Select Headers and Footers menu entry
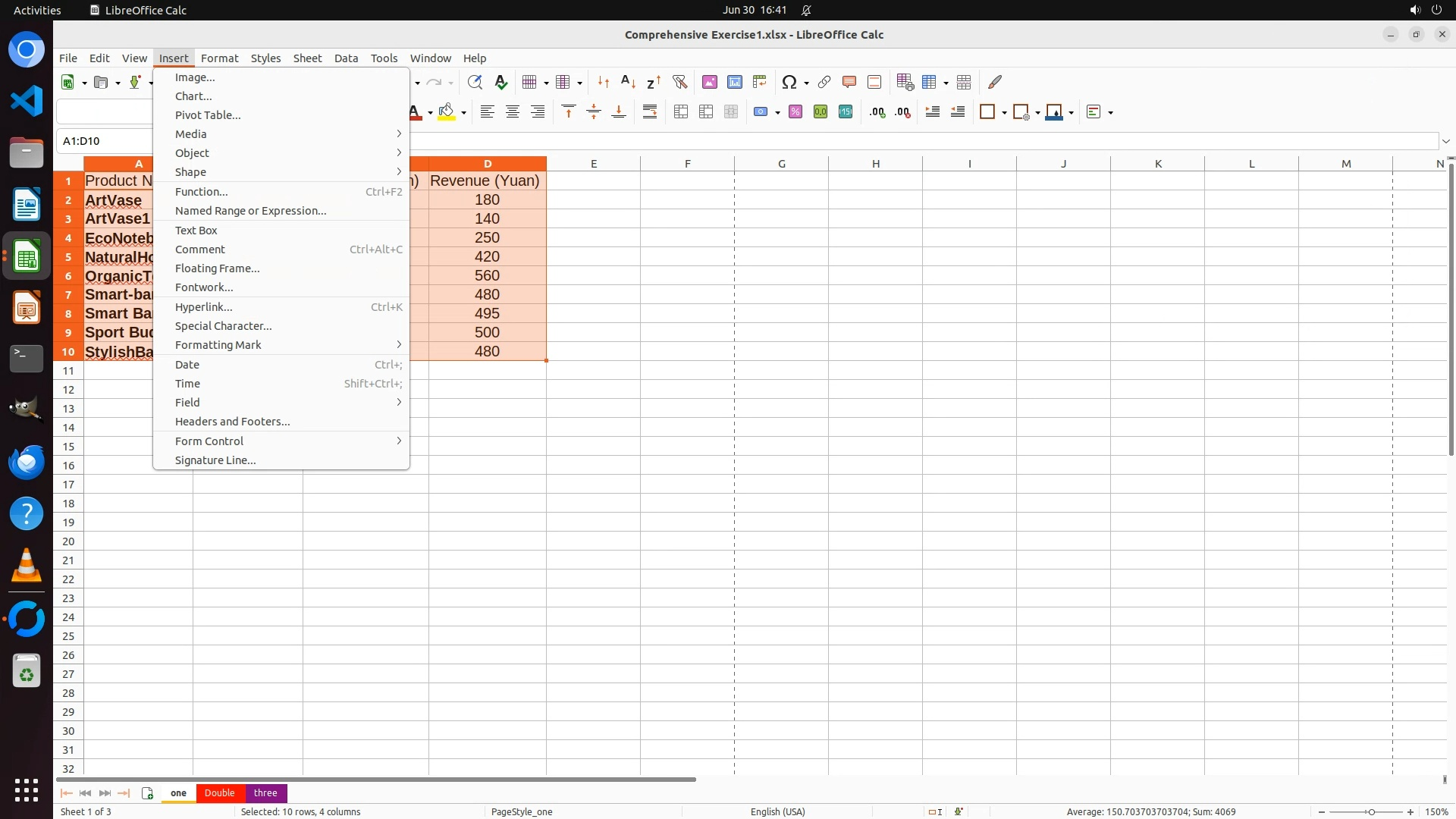1456x819 pixels. (x=232, y=422)
